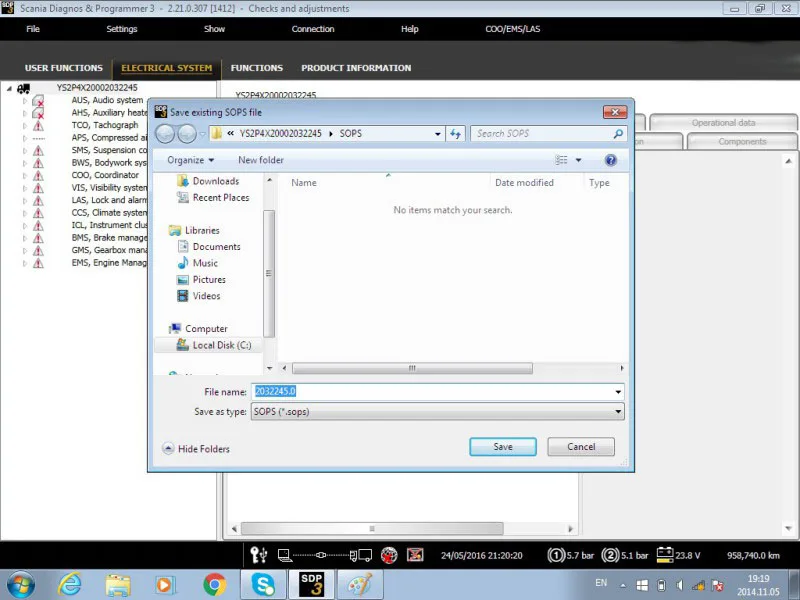Click the USB connection status icon
Screen dimensions: 800x600
pos(259,555)
